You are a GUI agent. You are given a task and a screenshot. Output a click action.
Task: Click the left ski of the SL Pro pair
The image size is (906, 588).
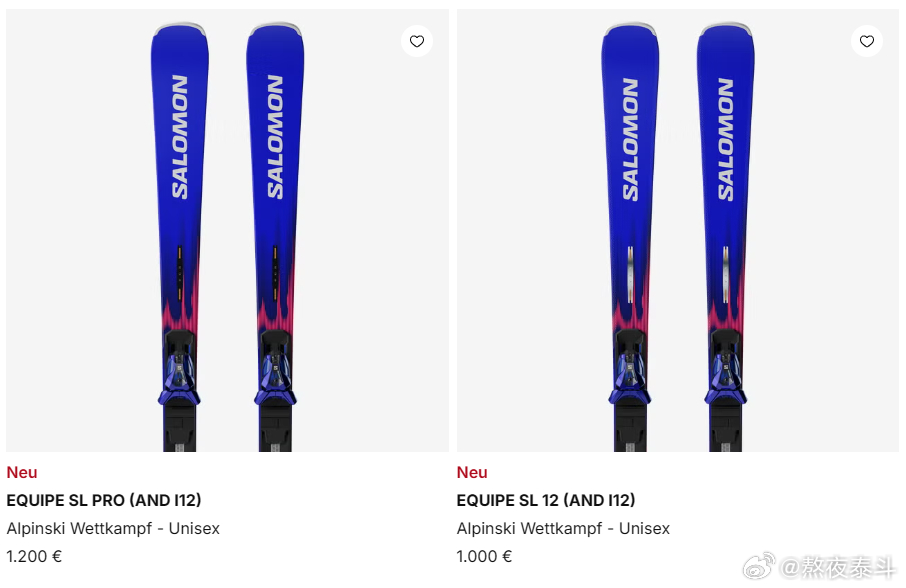click(x=180, y=237)
